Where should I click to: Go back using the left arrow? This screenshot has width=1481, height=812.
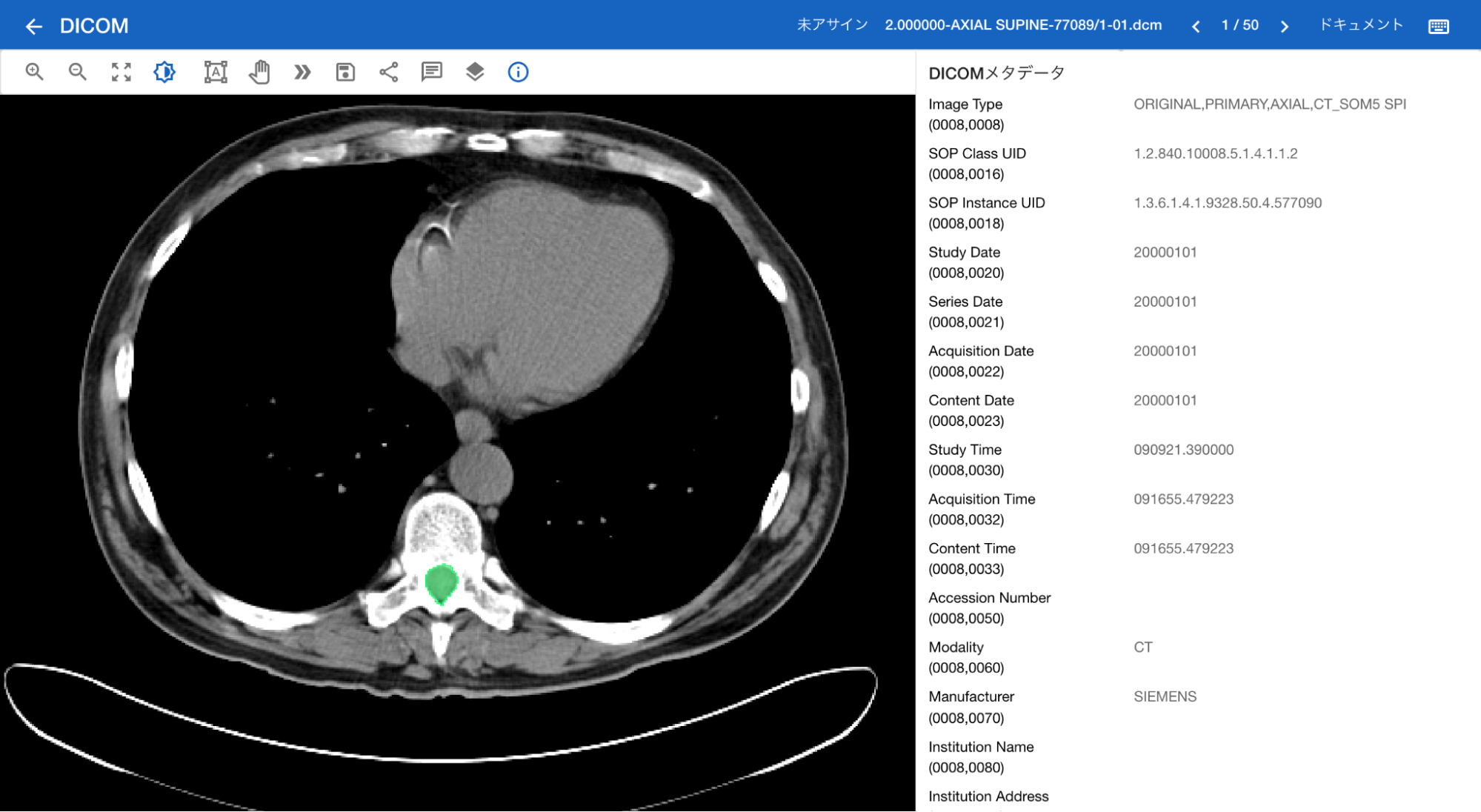point(33,27)
